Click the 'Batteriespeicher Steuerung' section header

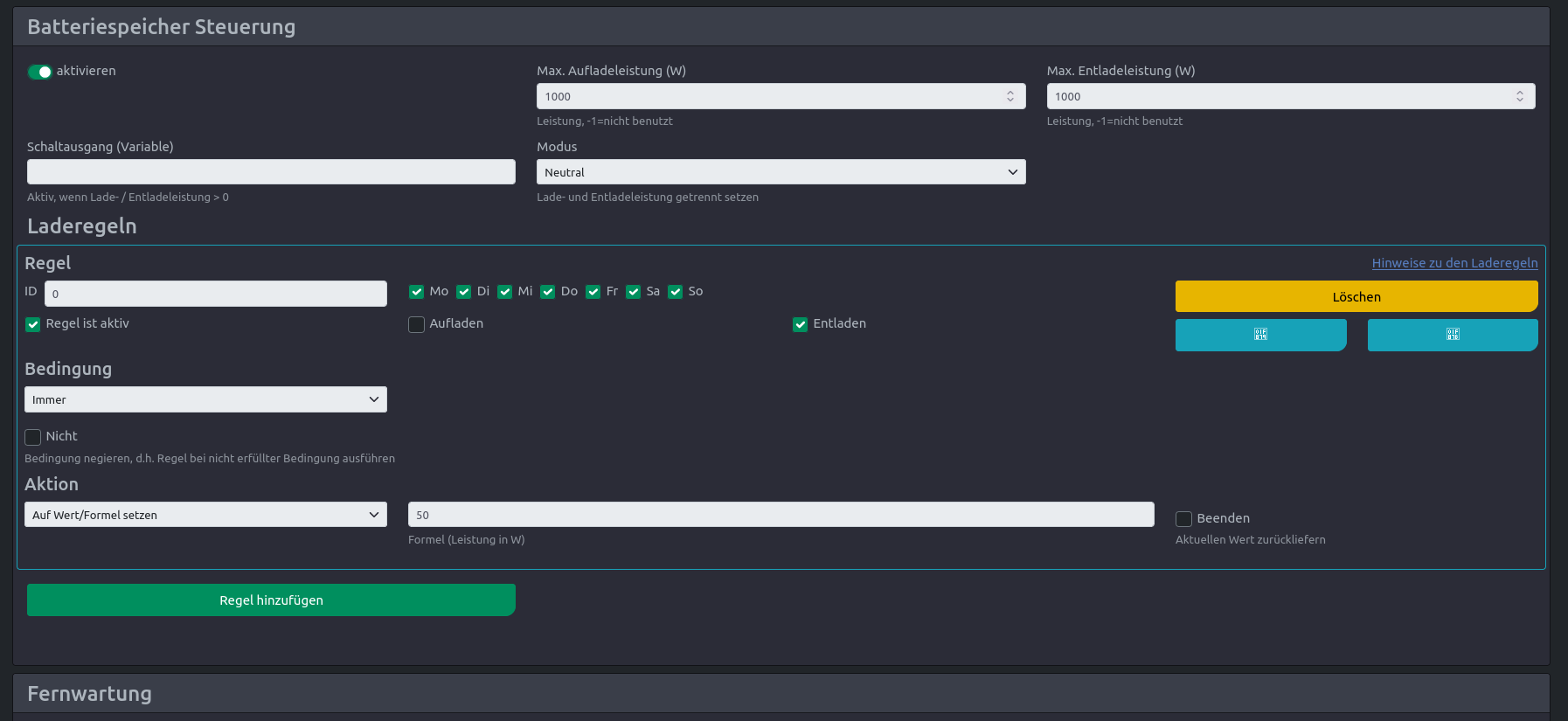tap(781, 27)
